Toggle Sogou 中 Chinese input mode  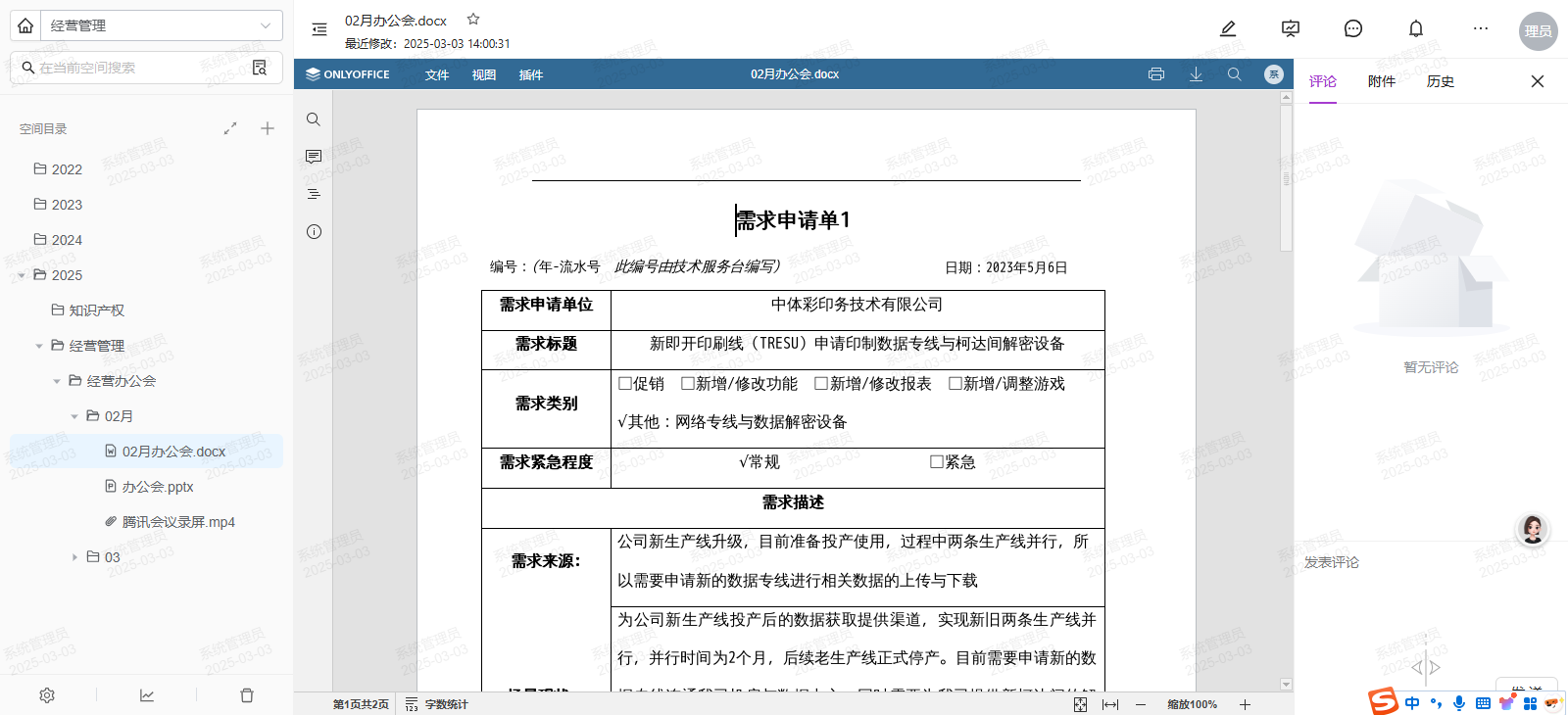[1412, 703]
